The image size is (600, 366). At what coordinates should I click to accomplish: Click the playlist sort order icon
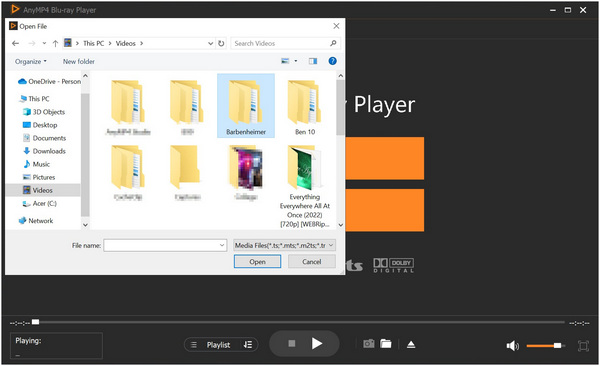coord(248,345)
